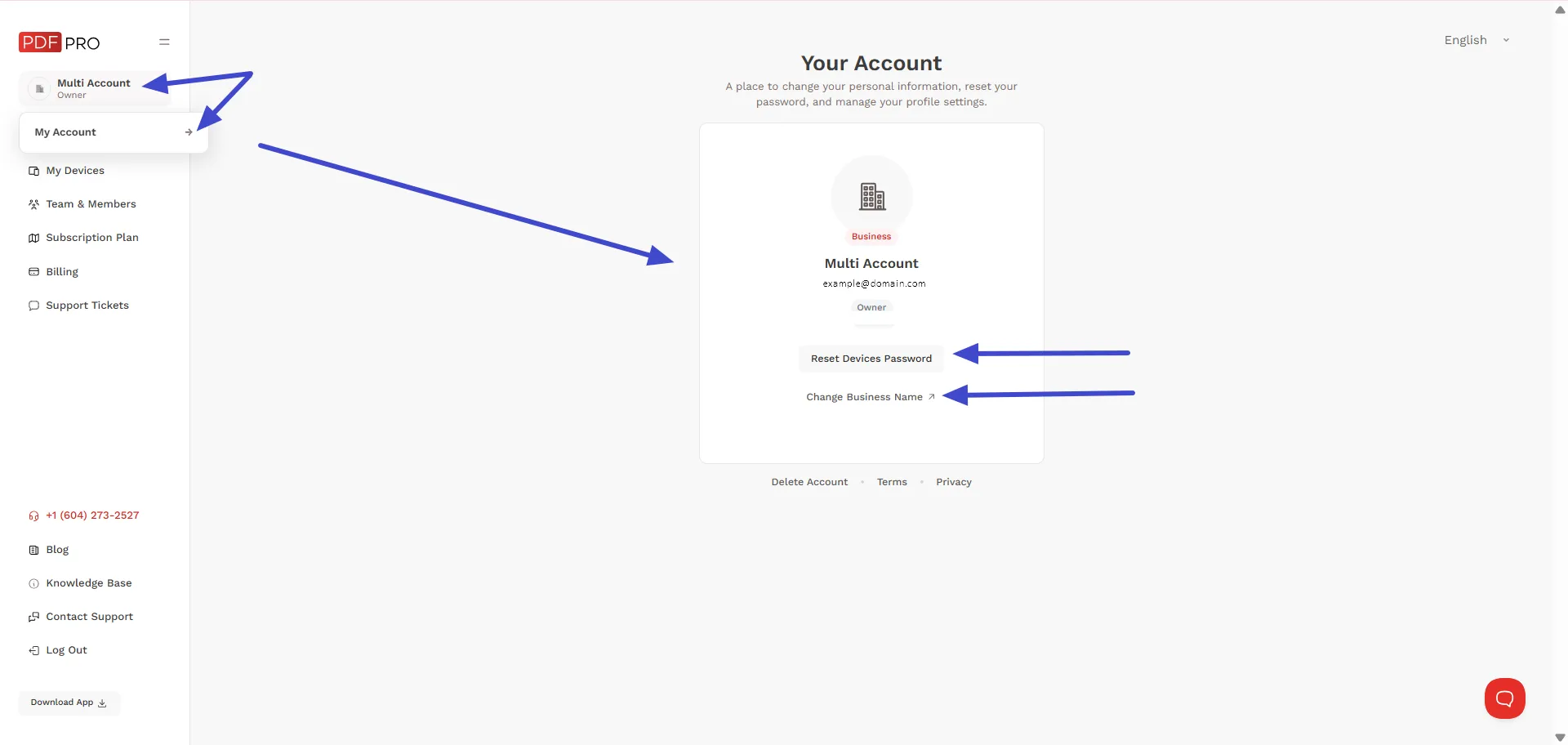1568x745 pixels.
Task: Open the Multi Account Owner switcher
Action: (96, 88)
